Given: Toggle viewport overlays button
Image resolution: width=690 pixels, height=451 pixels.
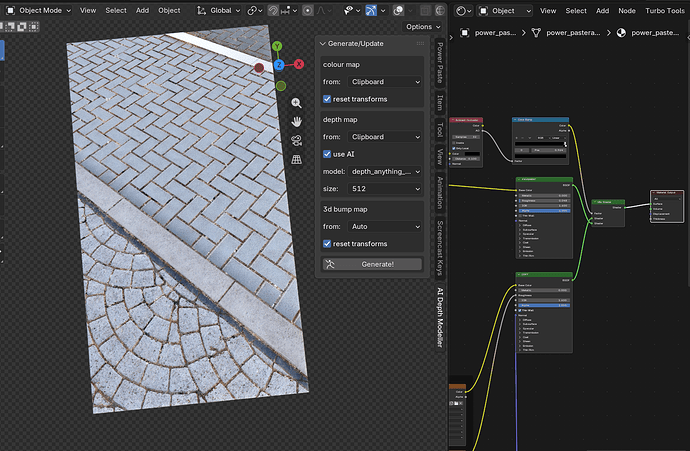Looking at the screenshot, I should [x=398, y=10].
